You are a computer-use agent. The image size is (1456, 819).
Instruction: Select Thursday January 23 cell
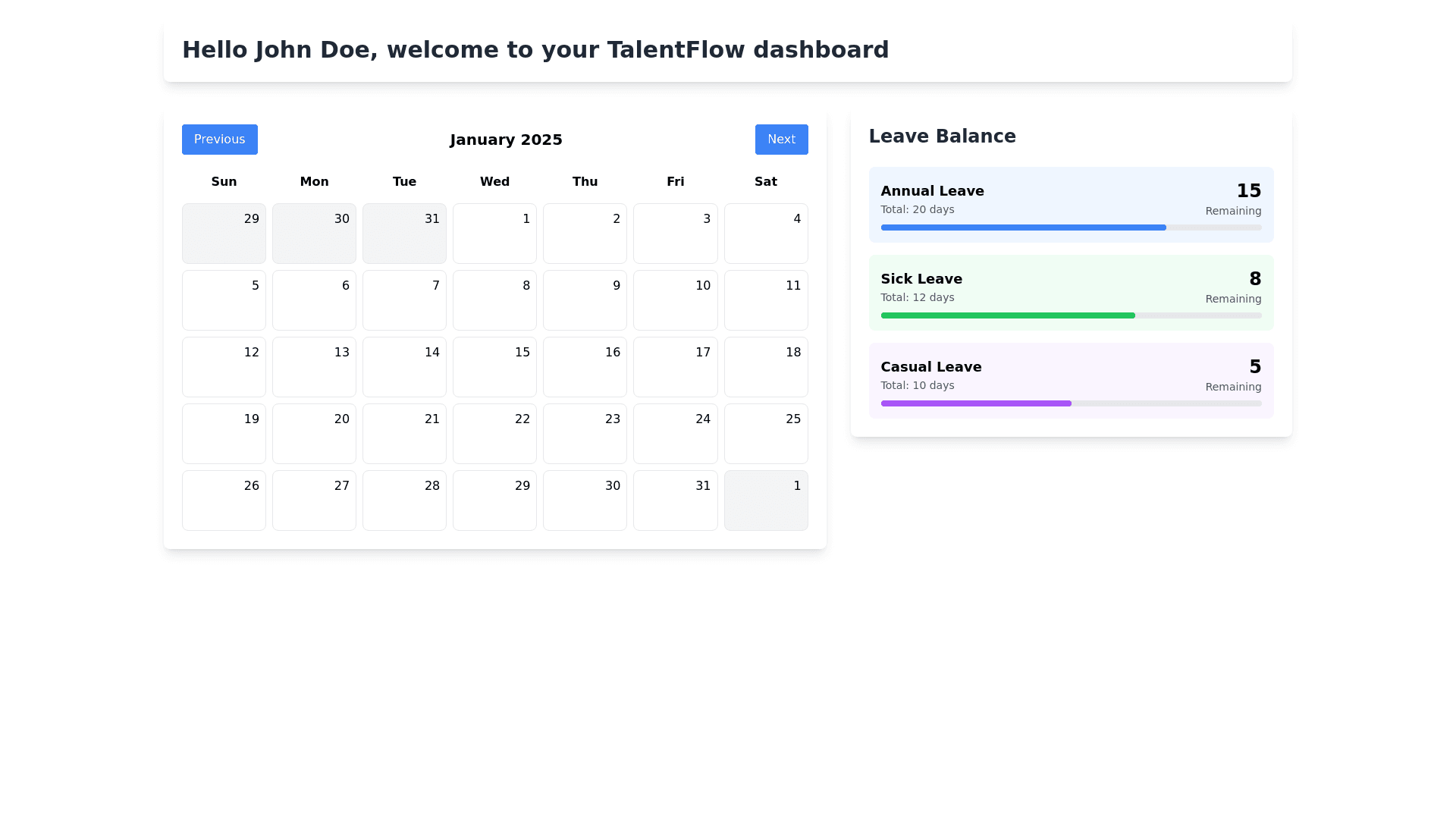point(585,434)
